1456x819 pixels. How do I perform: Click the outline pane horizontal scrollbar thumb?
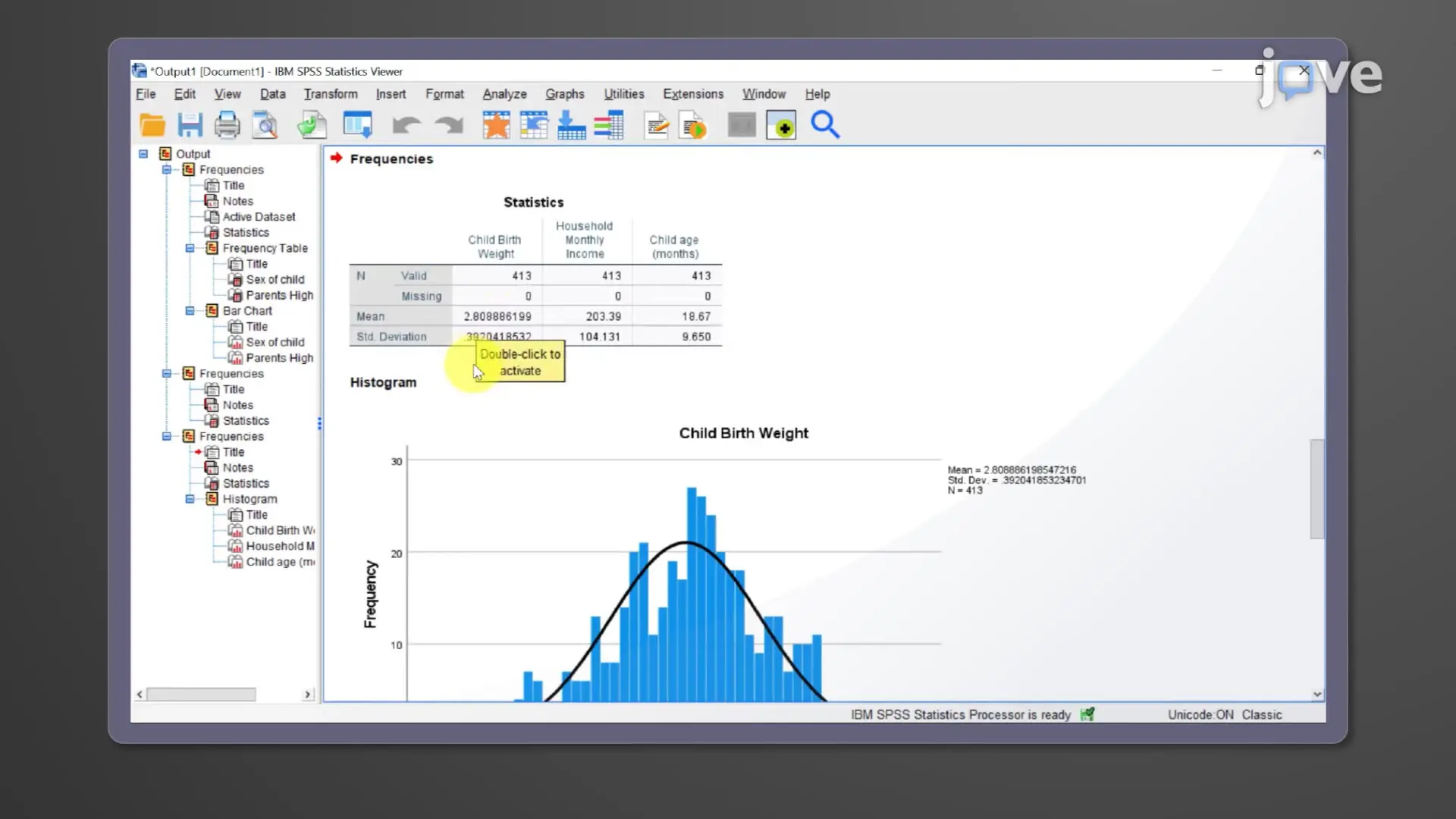tap(201, 694)
